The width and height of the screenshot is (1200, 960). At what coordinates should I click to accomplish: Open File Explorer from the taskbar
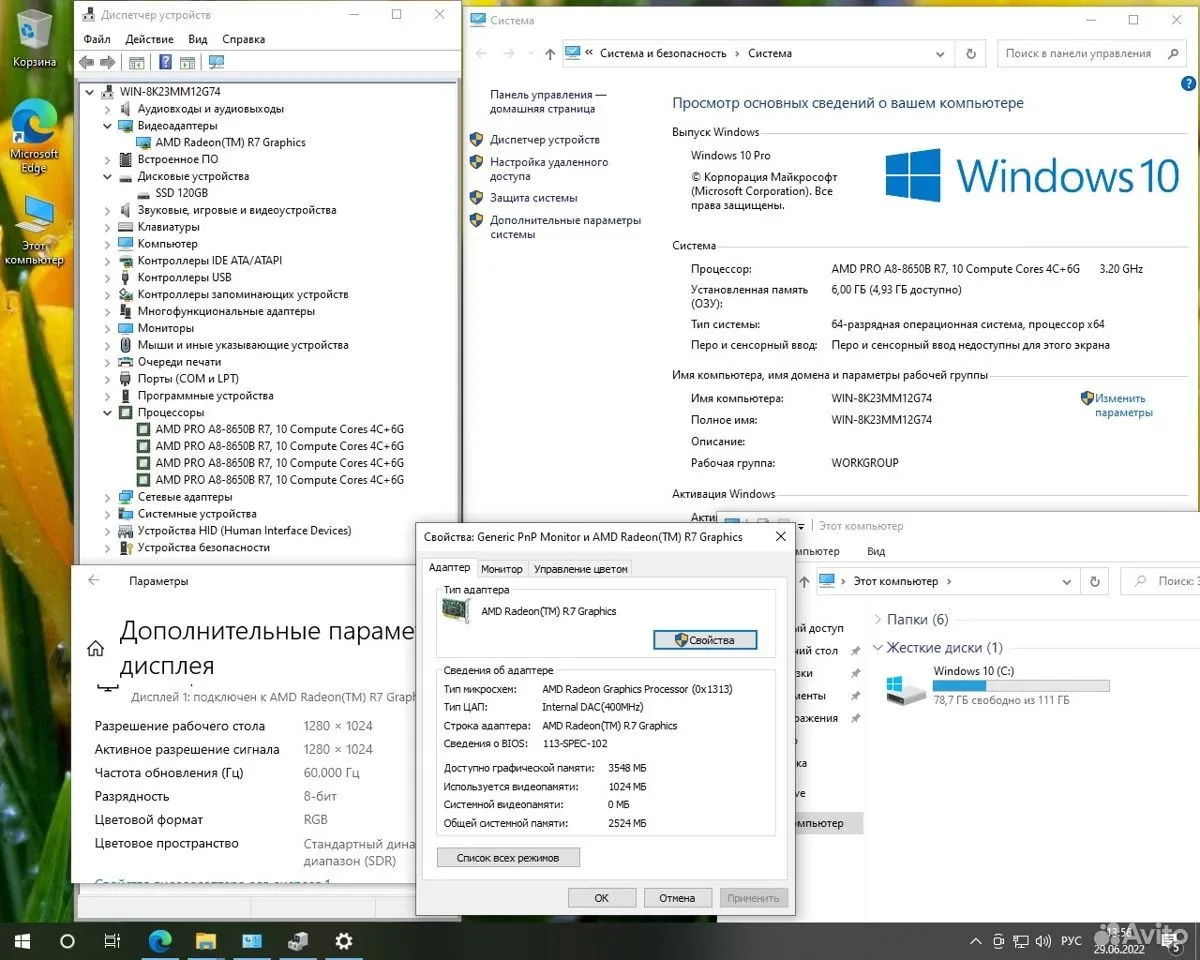point(206,941)
